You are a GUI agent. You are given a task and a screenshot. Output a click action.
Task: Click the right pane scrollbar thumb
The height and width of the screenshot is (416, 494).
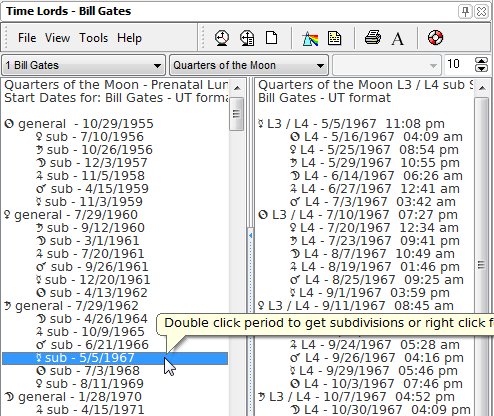482,265
